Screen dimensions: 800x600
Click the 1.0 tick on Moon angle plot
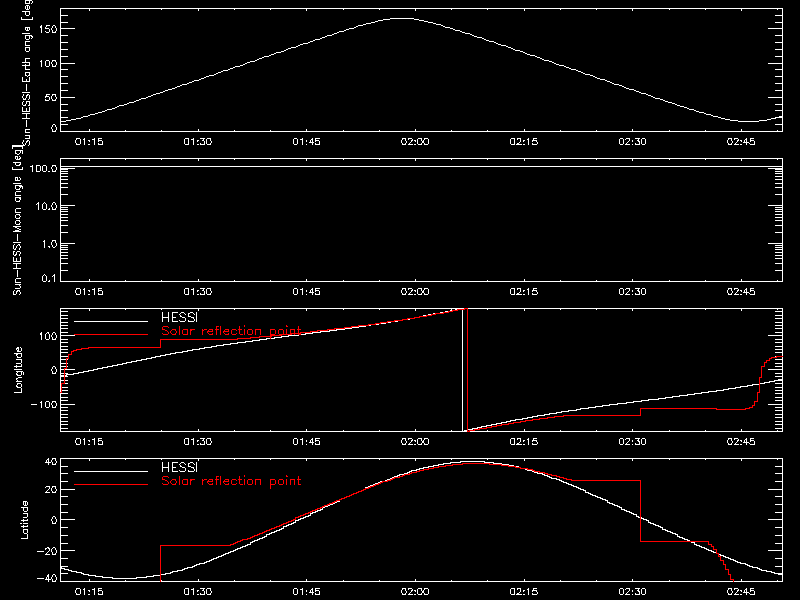pos(49,244)
